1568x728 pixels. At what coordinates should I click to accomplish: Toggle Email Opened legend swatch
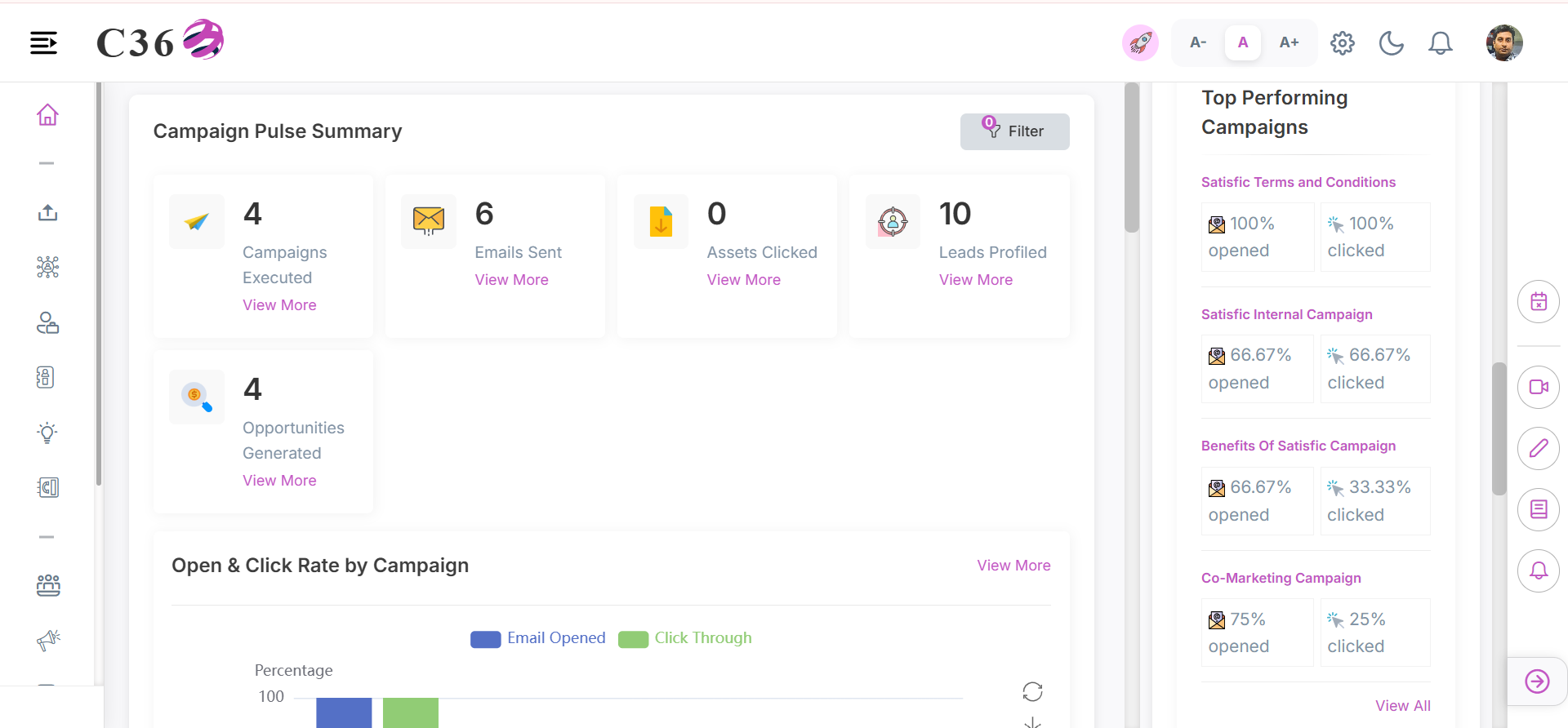pos(485,639)
